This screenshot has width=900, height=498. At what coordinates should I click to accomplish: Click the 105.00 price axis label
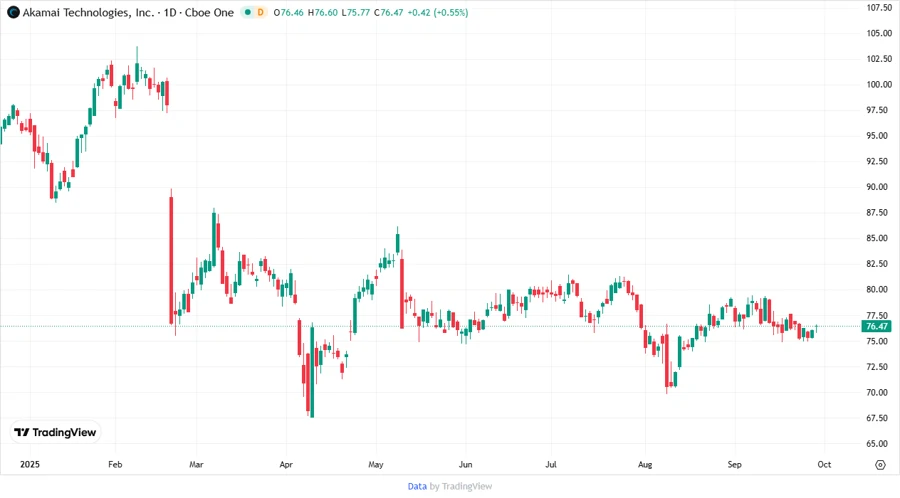point(879,33)
